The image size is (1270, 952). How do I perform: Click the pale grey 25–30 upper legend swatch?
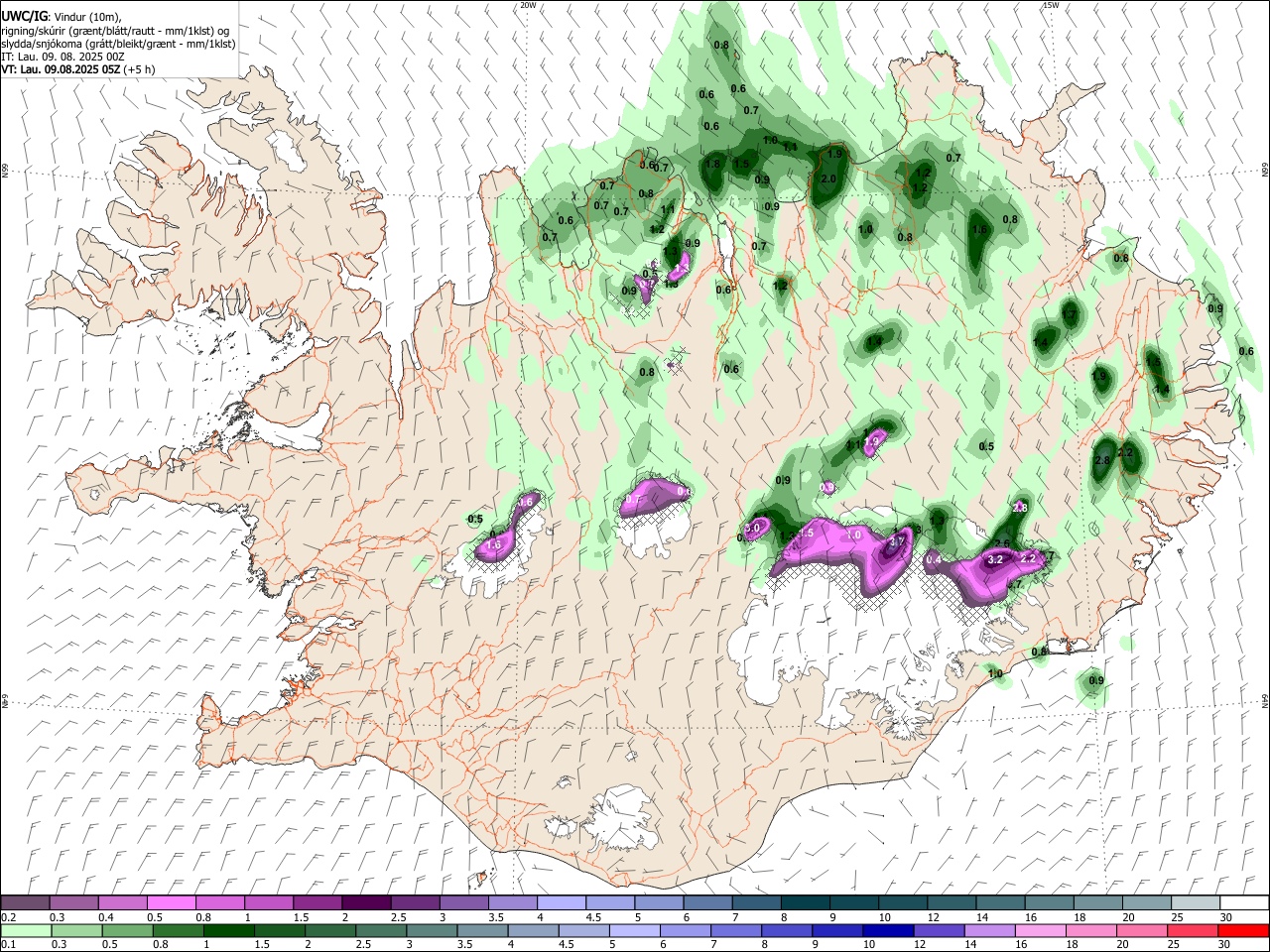(x=1195, y=903)
